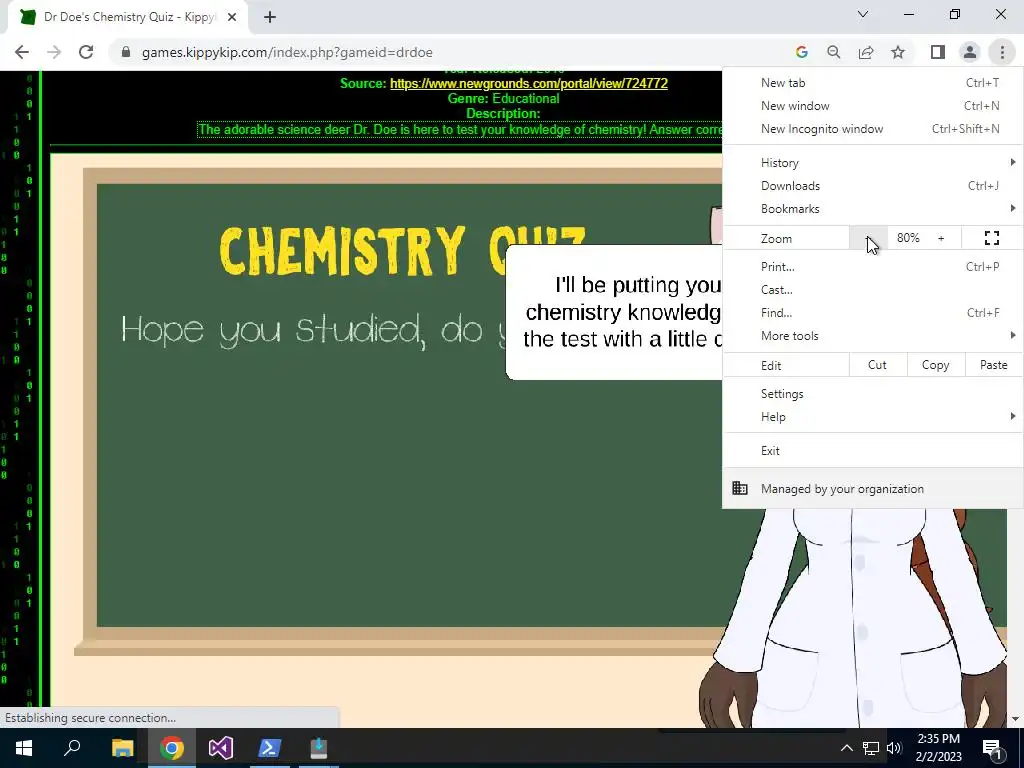Expand the Bookmarks submenu
This screenshot has width=1024, height=768.
tap(872, 209)
